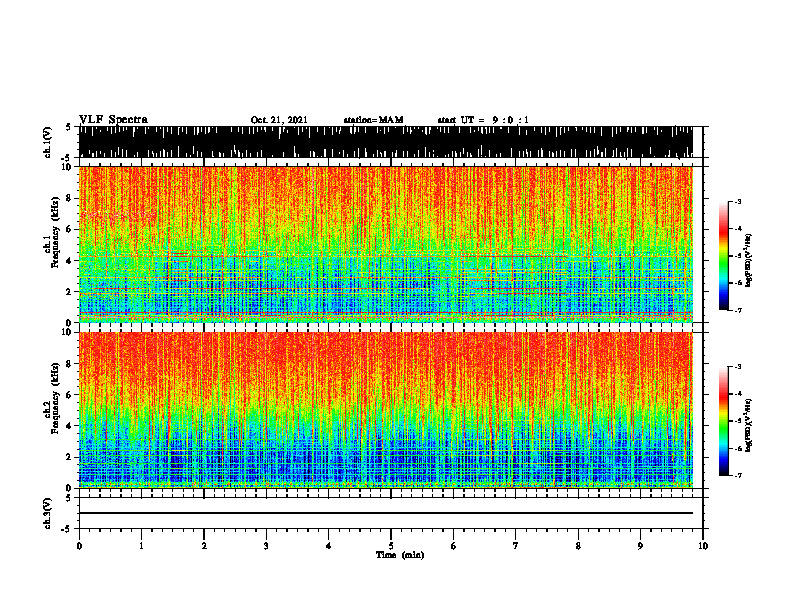Click inside the ch.1 spectrogram panel
This screenshot has height=612, width=792.
[x=386, y=244]
